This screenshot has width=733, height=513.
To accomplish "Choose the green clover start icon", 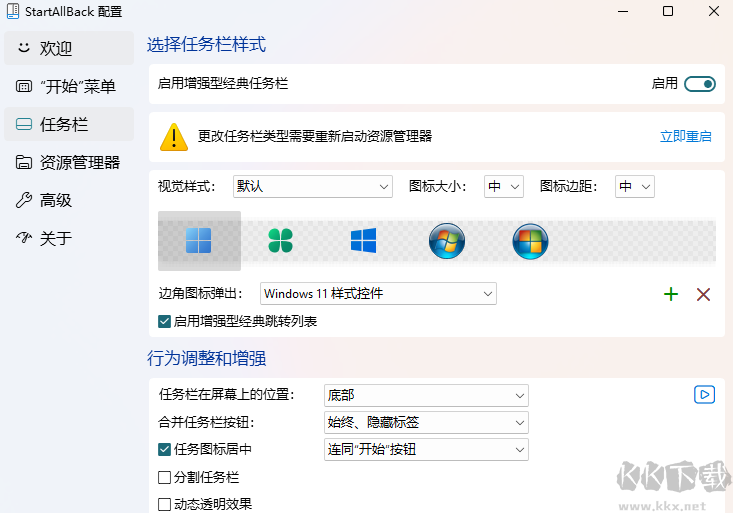I will coord(281,241).
